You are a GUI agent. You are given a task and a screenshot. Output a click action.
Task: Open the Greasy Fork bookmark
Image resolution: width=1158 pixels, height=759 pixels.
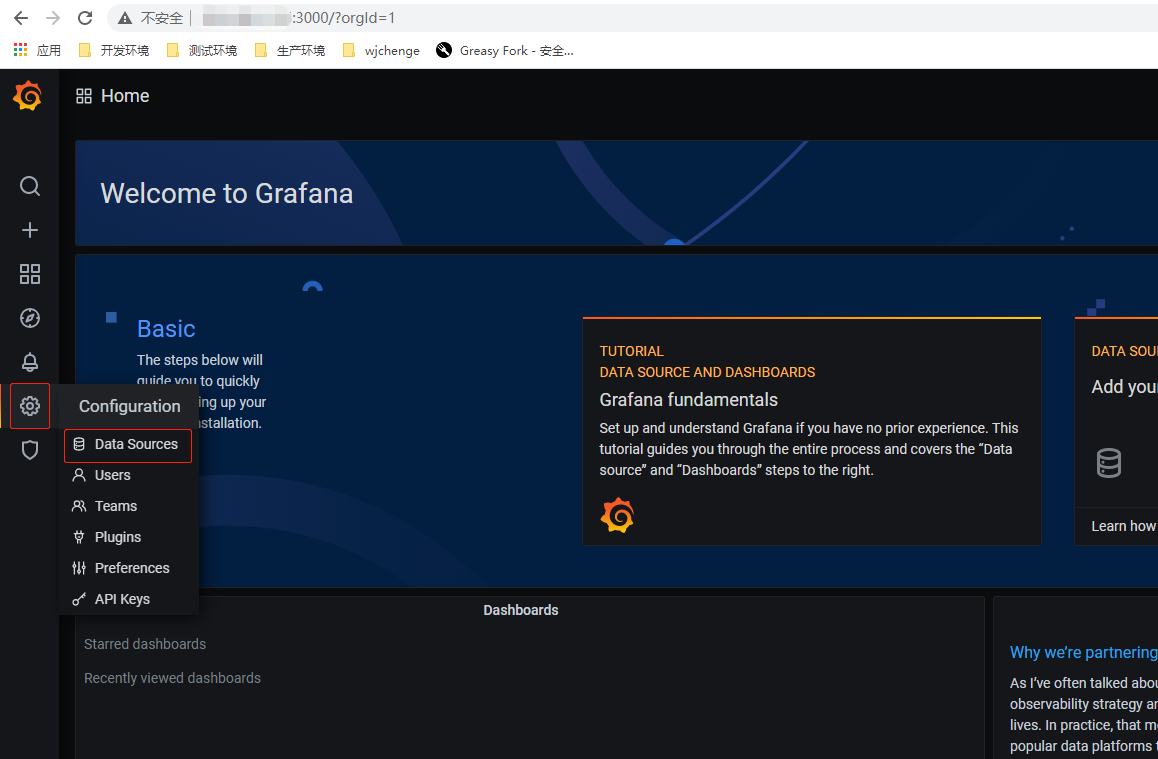(x=504, y=50)
